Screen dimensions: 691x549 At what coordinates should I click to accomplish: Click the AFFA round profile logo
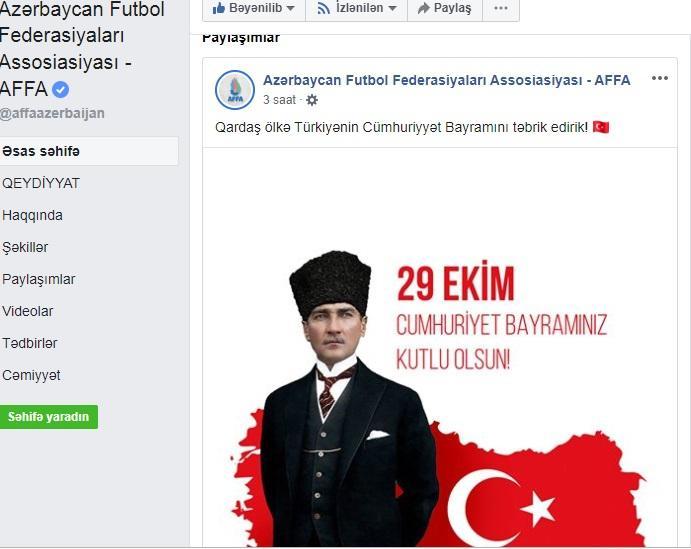pos(235,90)
